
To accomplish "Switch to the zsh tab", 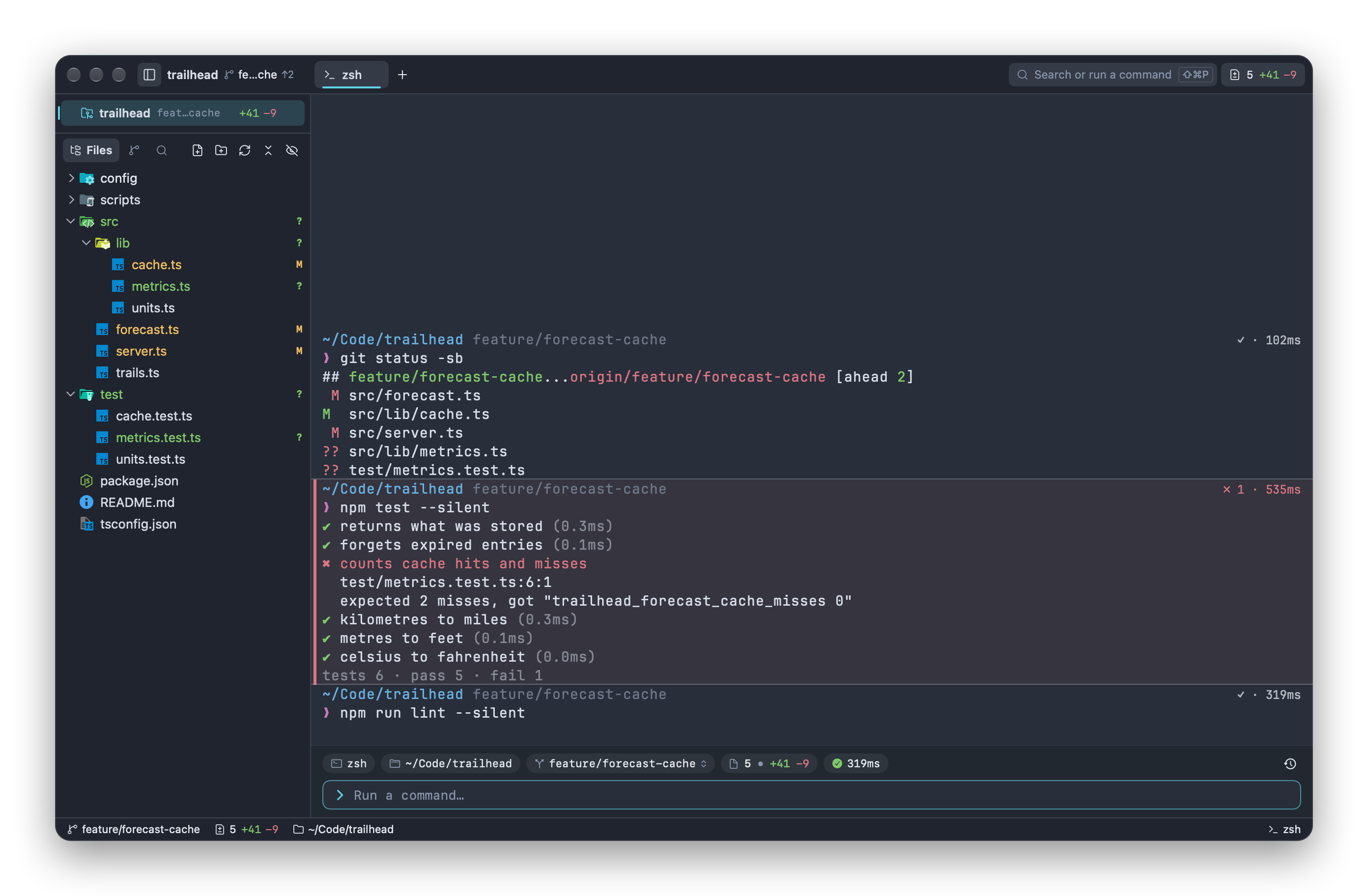I will pyautogui.click(x=351, y=75).
